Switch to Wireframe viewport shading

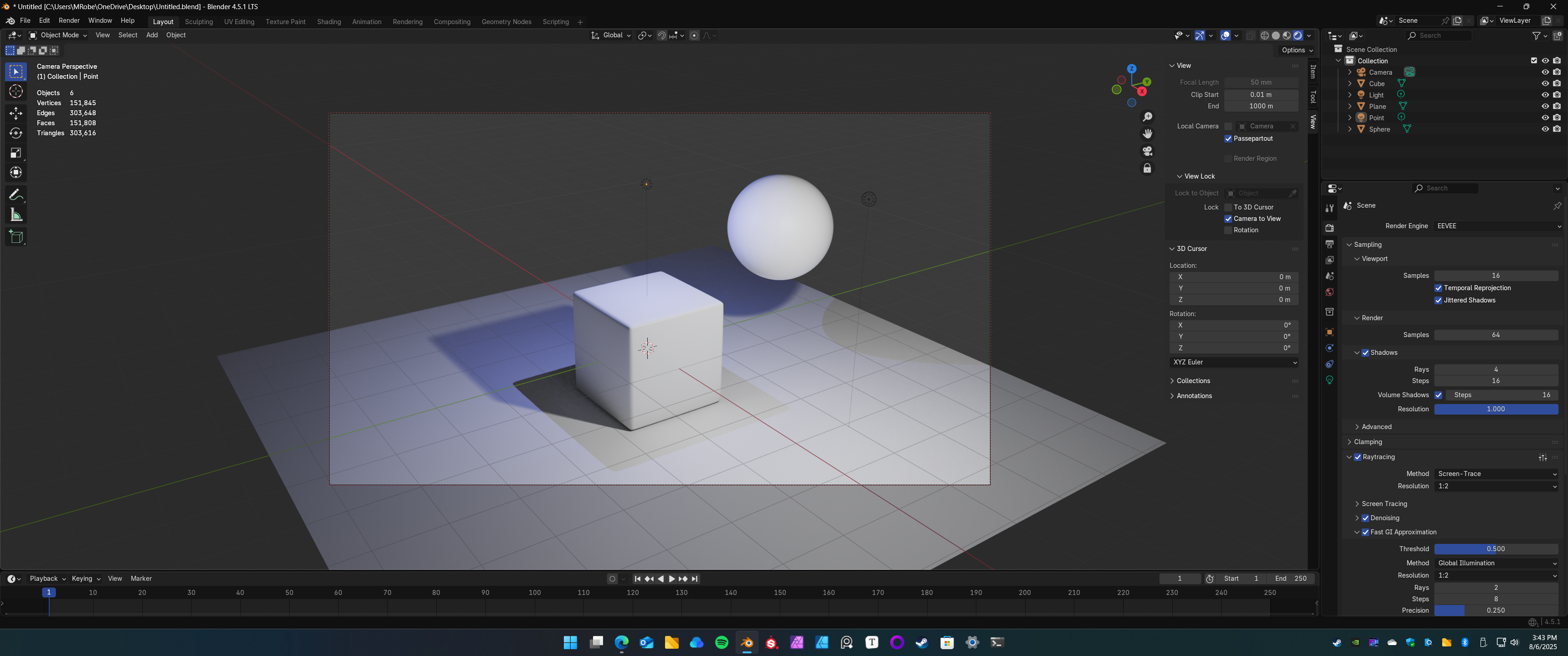tap(1265, 35)
